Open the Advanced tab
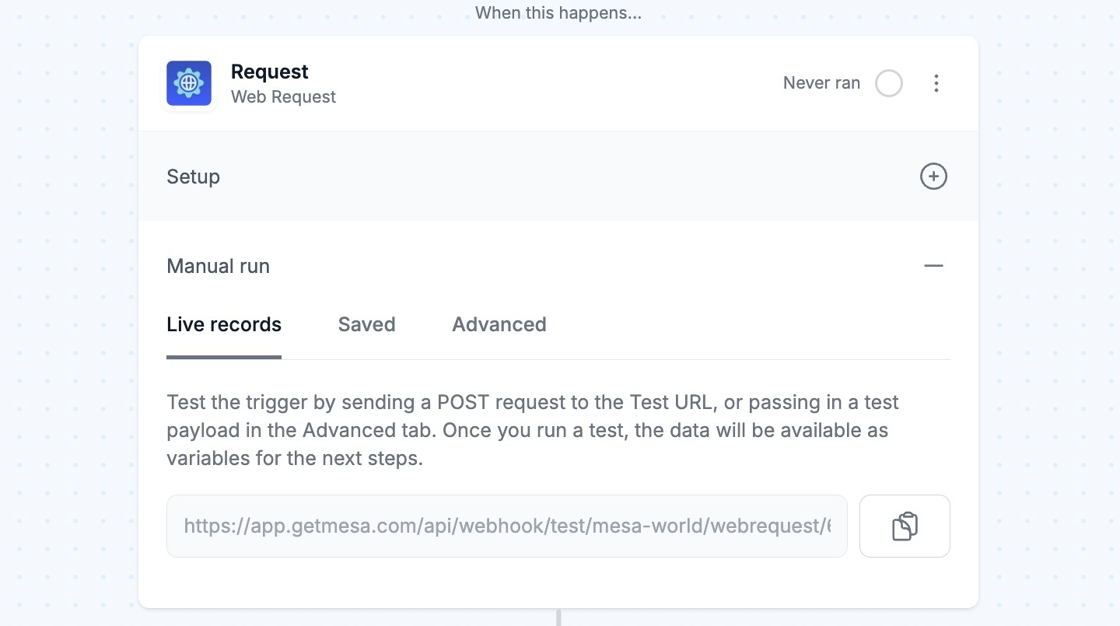Screen dimensions: 1120x626 tap(499, 324)
